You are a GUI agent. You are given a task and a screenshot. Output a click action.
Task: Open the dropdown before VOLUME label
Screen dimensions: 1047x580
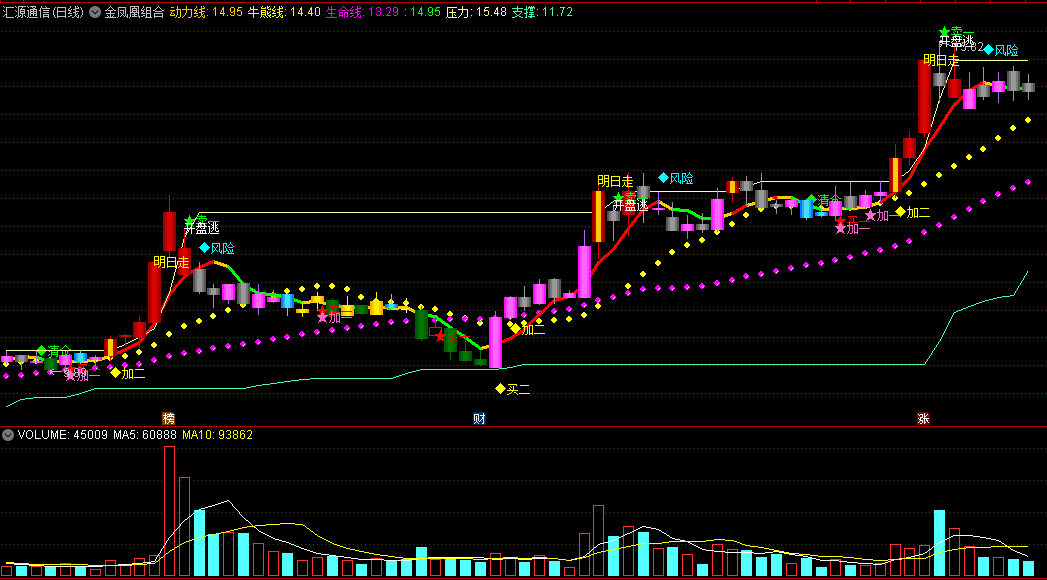click(x=8, y=435)
